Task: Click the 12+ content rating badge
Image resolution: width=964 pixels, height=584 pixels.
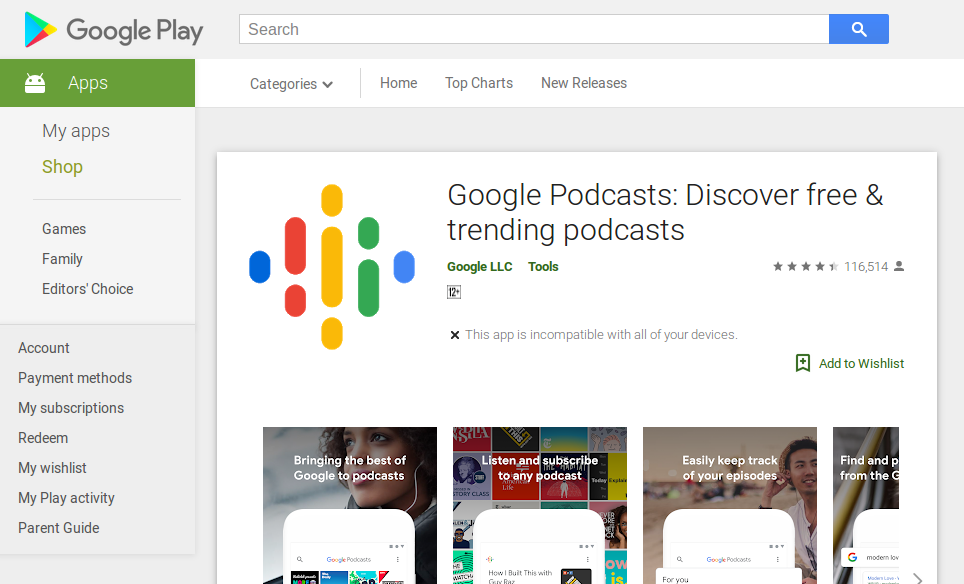Action: coord(454,292)
